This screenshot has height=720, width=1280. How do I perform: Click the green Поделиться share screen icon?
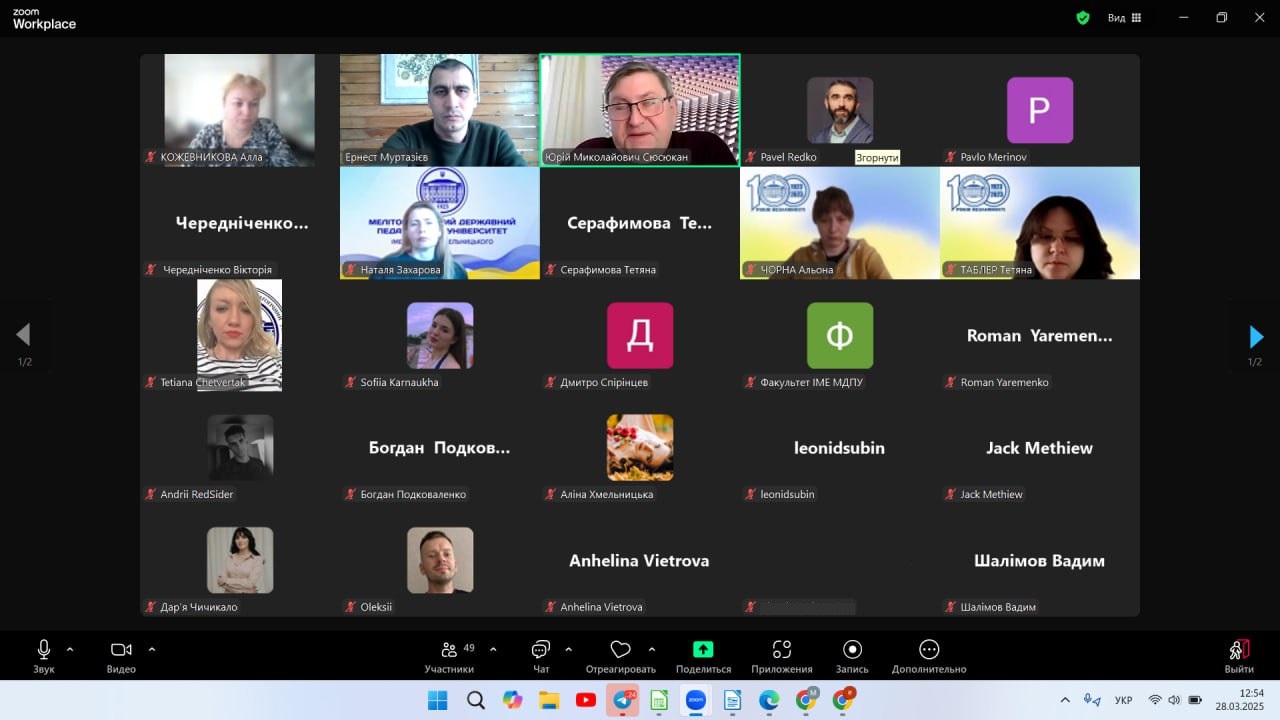tap(703, 650)
